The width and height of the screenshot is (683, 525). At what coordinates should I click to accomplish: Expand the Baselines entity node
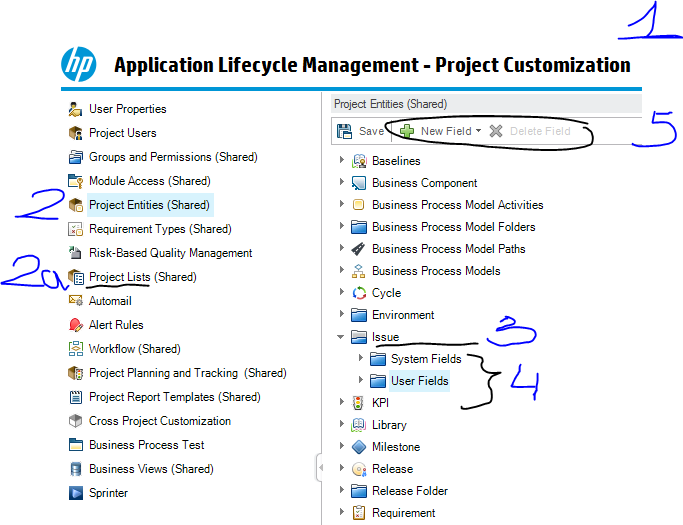pos(341,161)
